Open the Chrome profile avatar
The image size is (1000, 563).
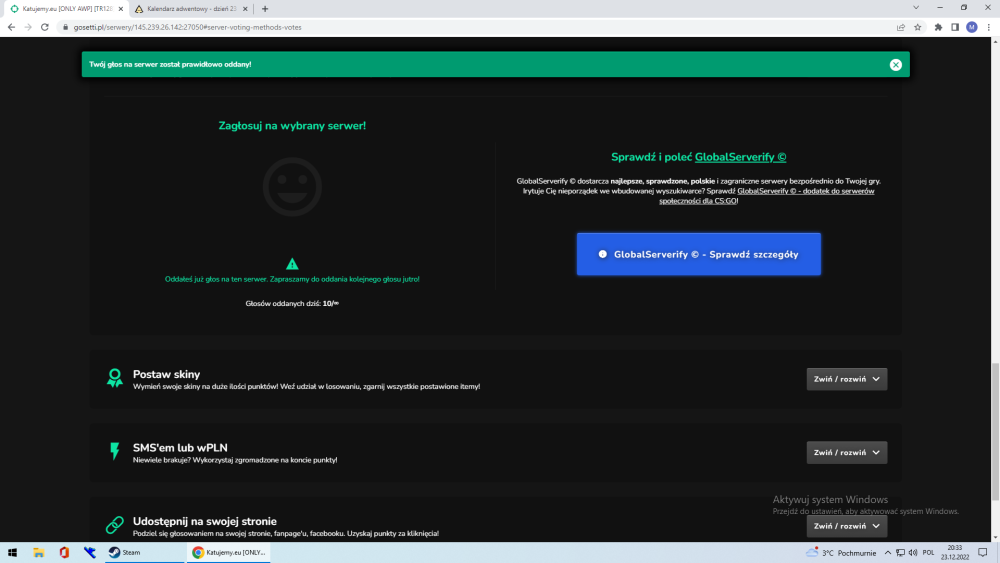coord(971,27)
